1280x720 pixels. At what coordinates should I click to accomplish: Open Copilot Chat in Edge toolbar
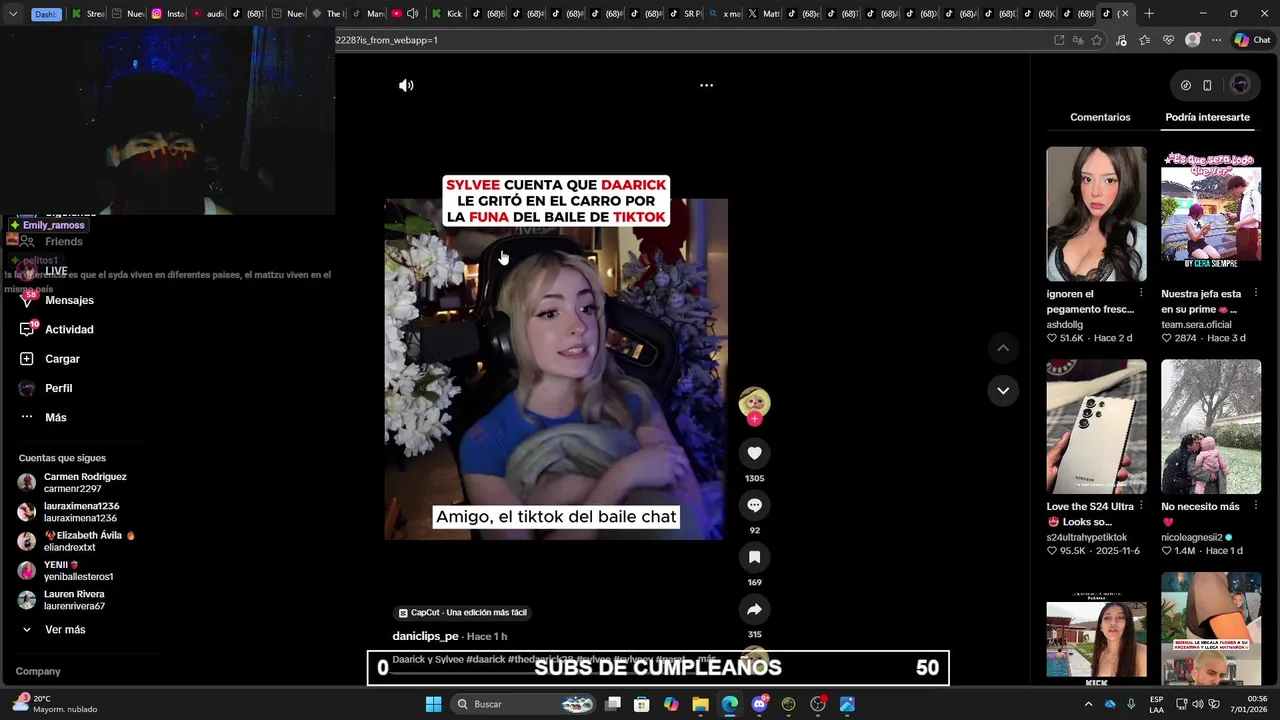click(x=1253, y=40)
